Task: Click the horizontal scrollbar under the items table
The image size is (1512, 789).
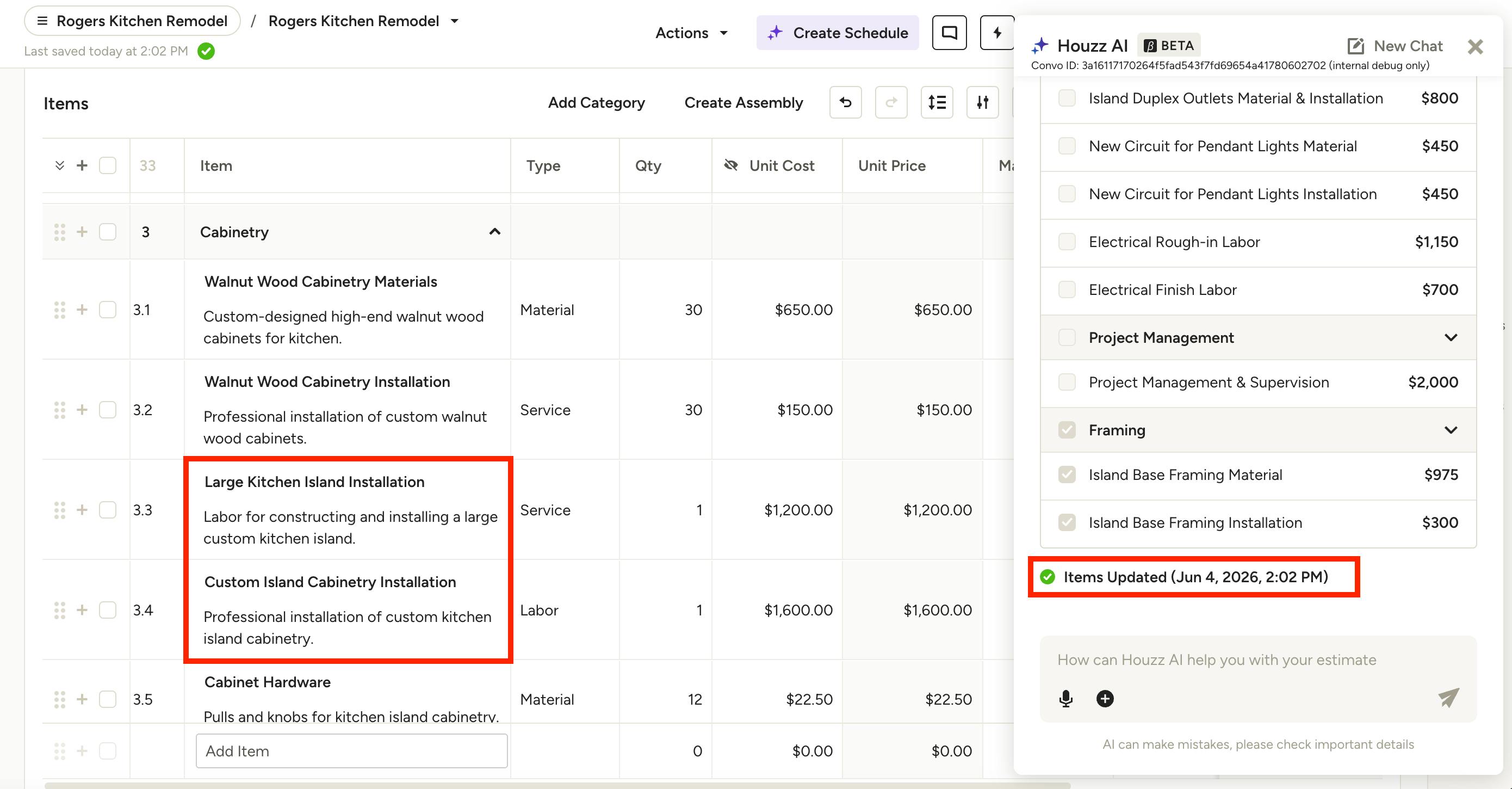Action: (x=557, y=785)
